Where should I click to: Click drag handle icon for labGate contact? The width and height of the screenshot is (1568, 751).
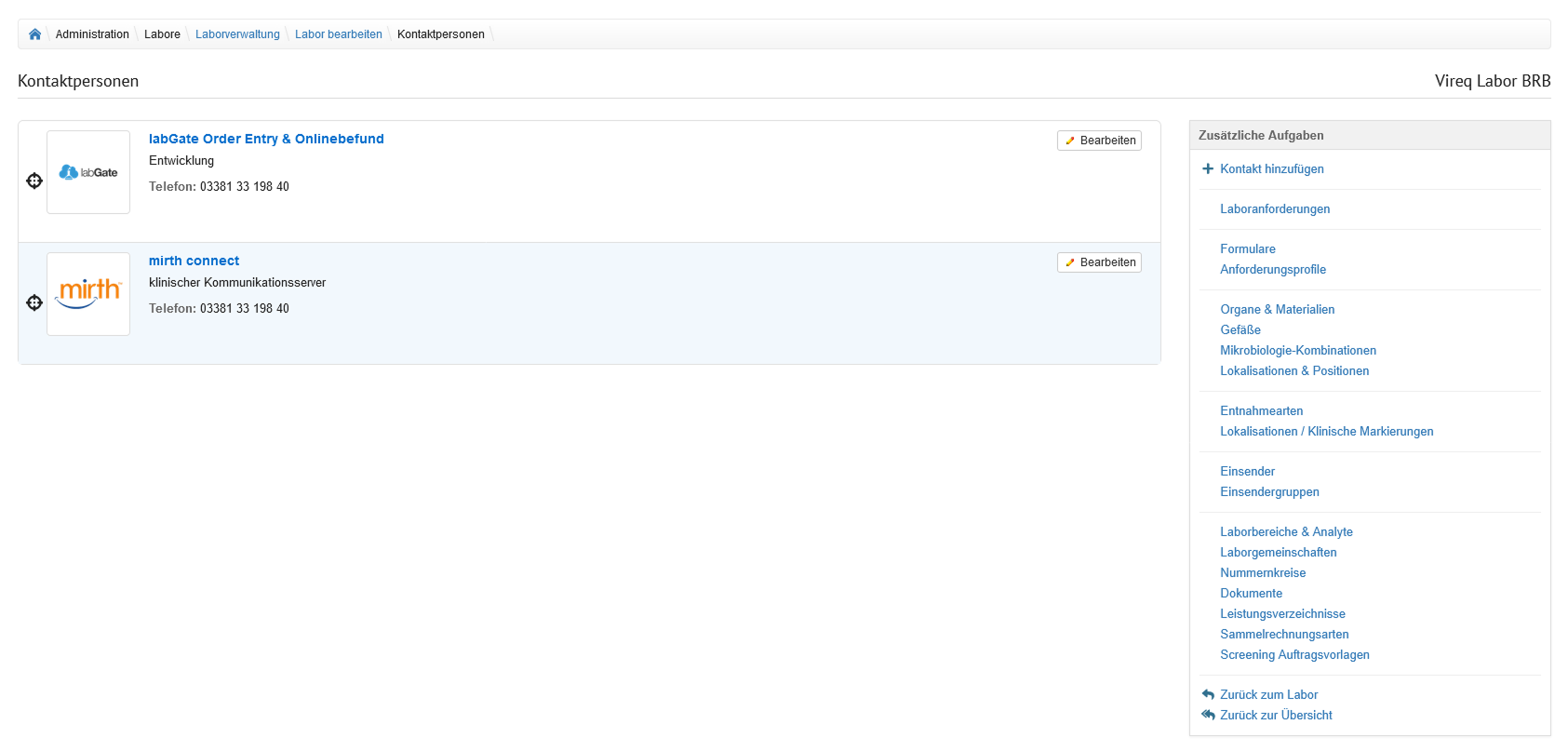(x=34, y=181)
